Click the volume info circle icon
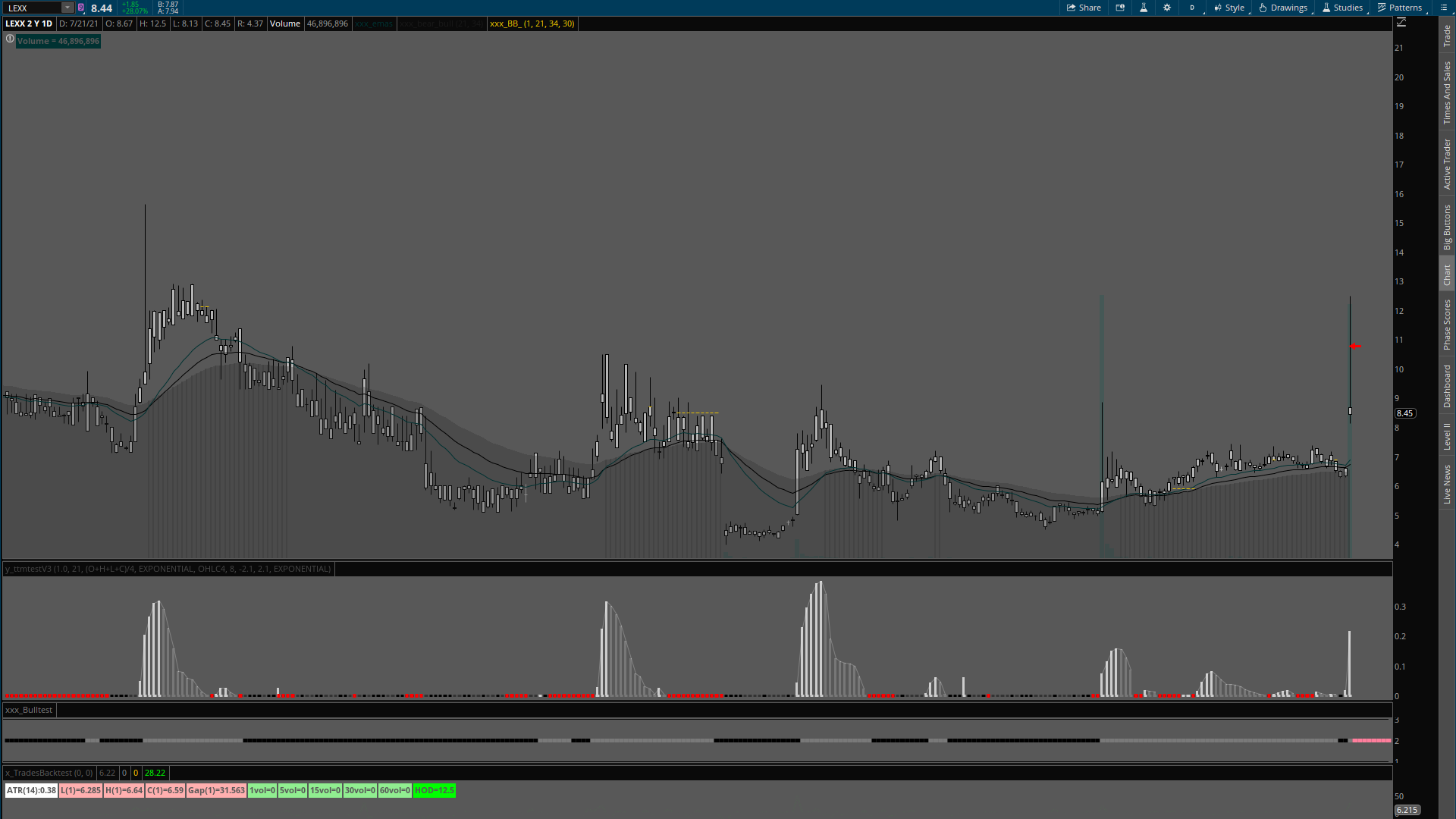The height and width of the screenshot is (819, 1456). [10, 39]
